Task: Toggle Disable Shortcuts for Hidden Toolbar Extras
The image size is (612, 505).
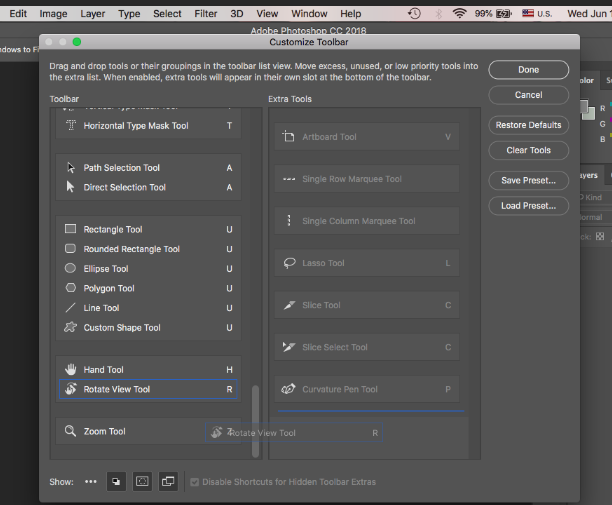Action: coord(195,482)
